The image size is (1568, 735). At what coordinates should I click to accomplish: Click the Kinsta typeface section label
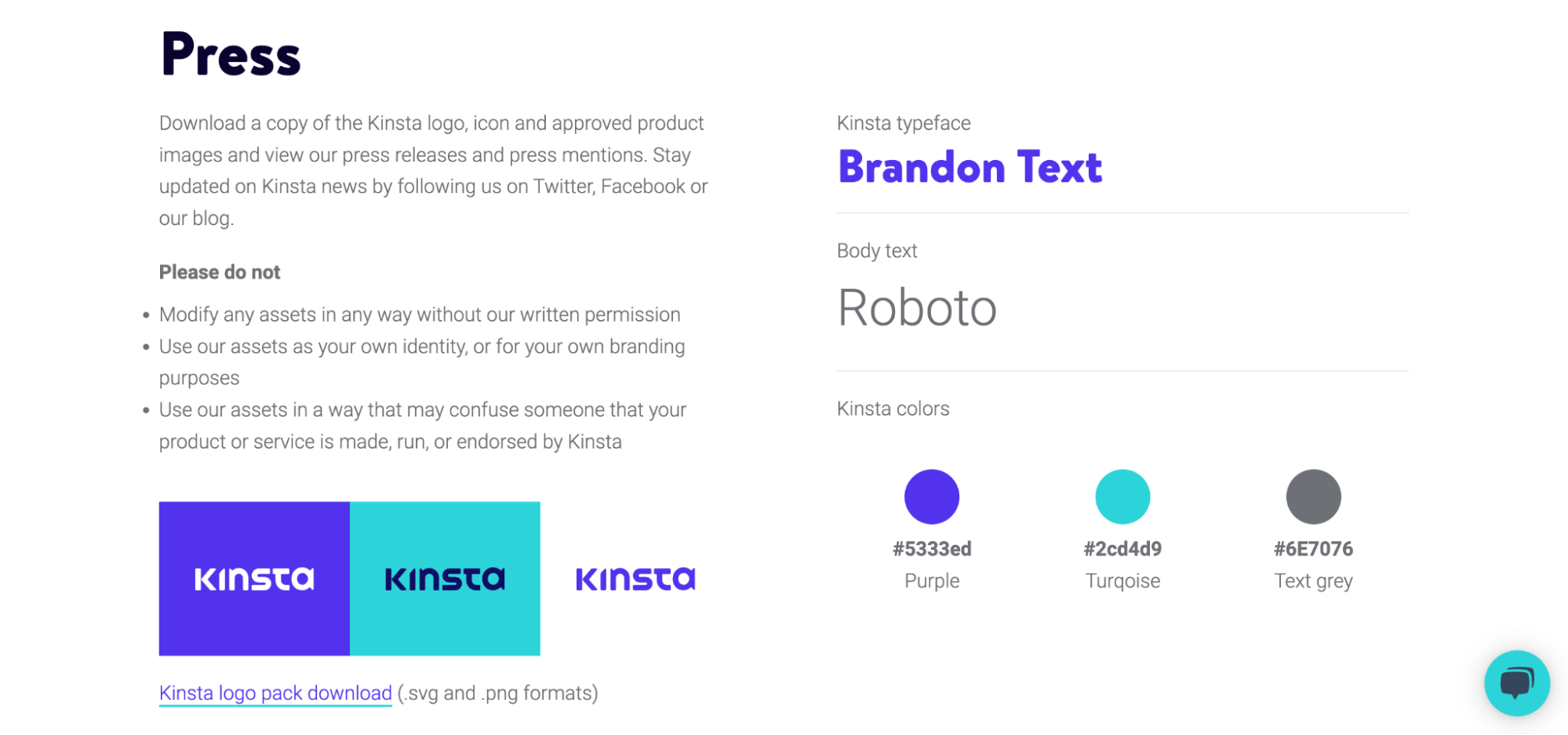(x=904, y=122)
